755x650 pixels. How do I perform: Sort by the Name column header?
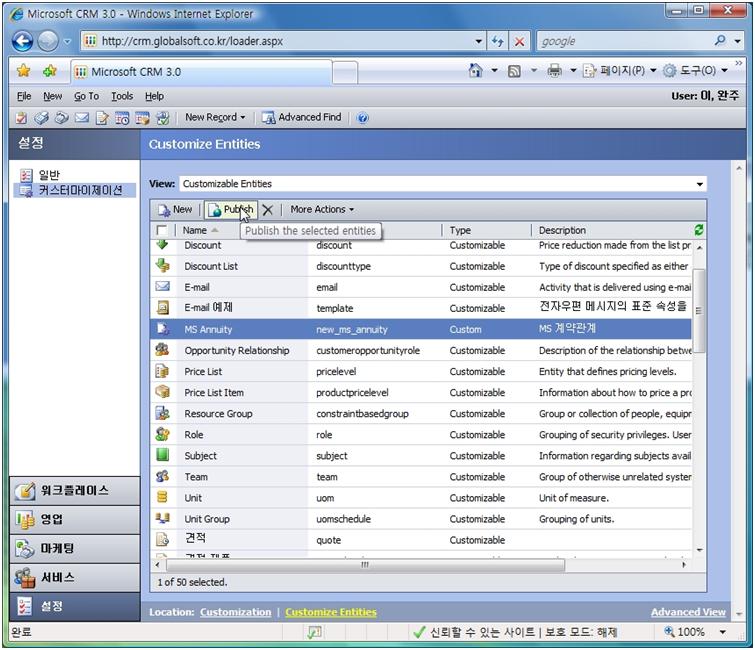click(195, 230)
